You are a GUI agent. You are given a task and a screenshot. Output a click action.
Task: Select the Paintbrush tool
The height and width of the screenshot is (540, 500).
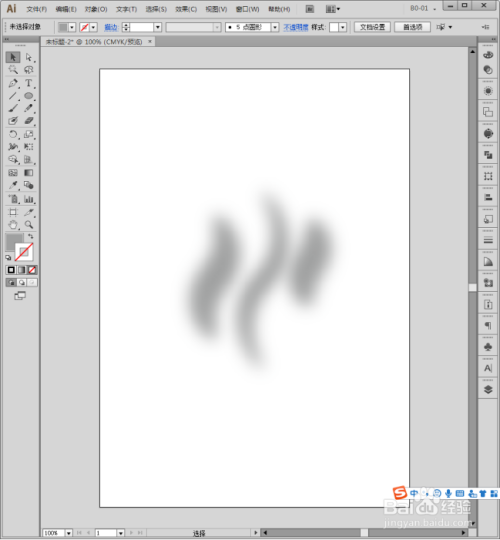click(x=13, y=108)
